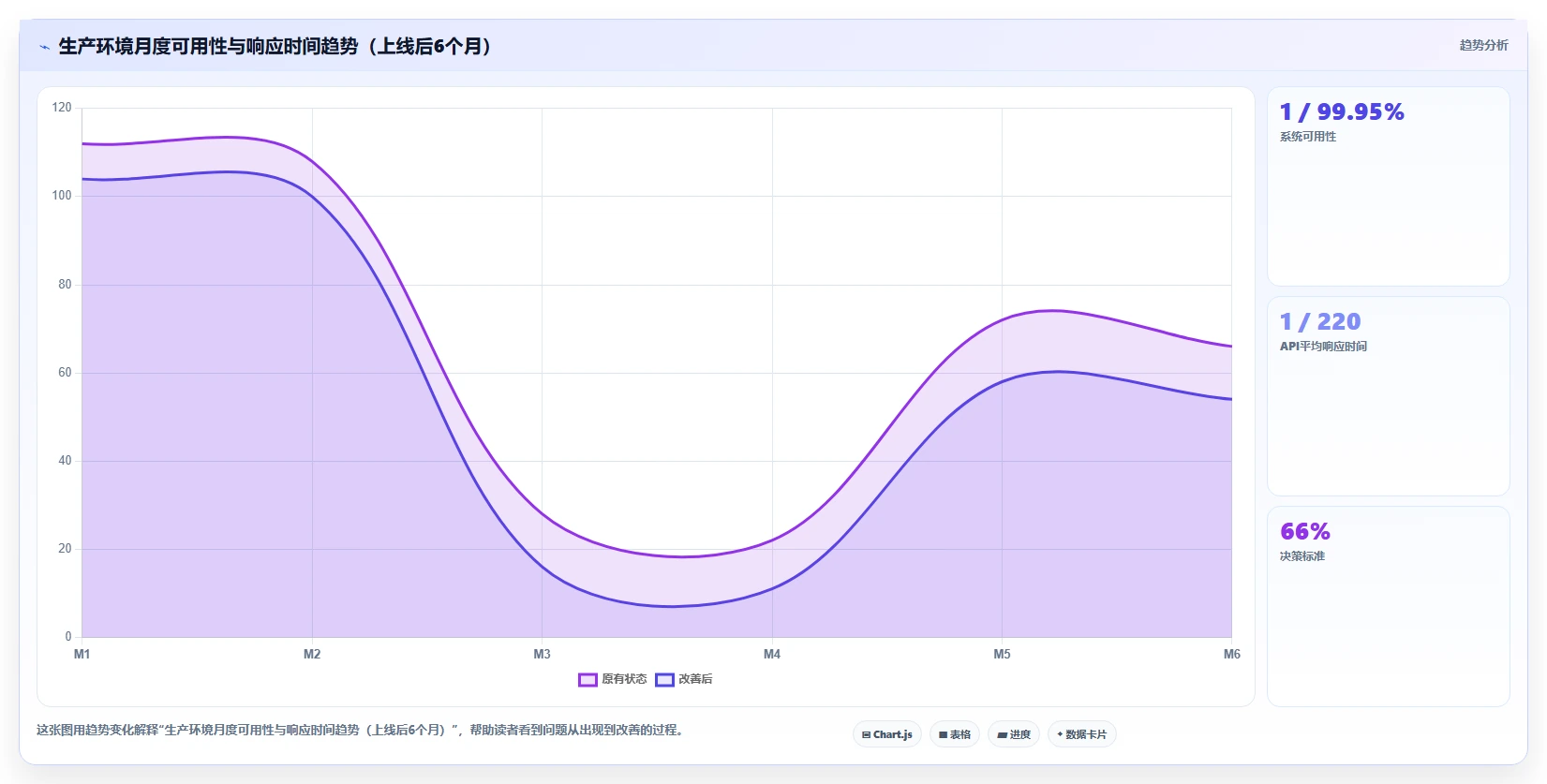The height and width of the screenshot is (784, 1547).
Task: Click the trend icon beside the chart title
Action: [44, 47]
